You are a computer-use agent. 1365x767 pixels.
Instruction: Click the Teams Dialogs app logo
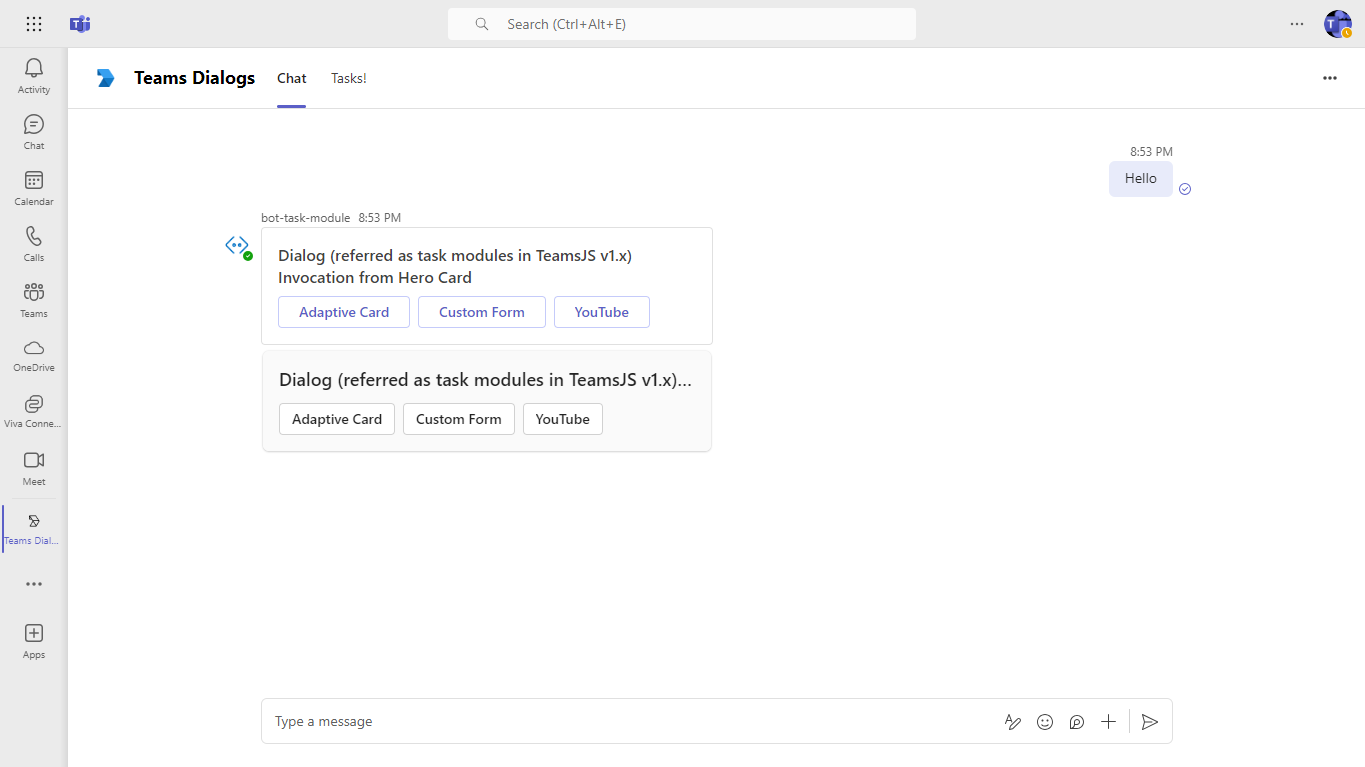[x=106, y=78]
